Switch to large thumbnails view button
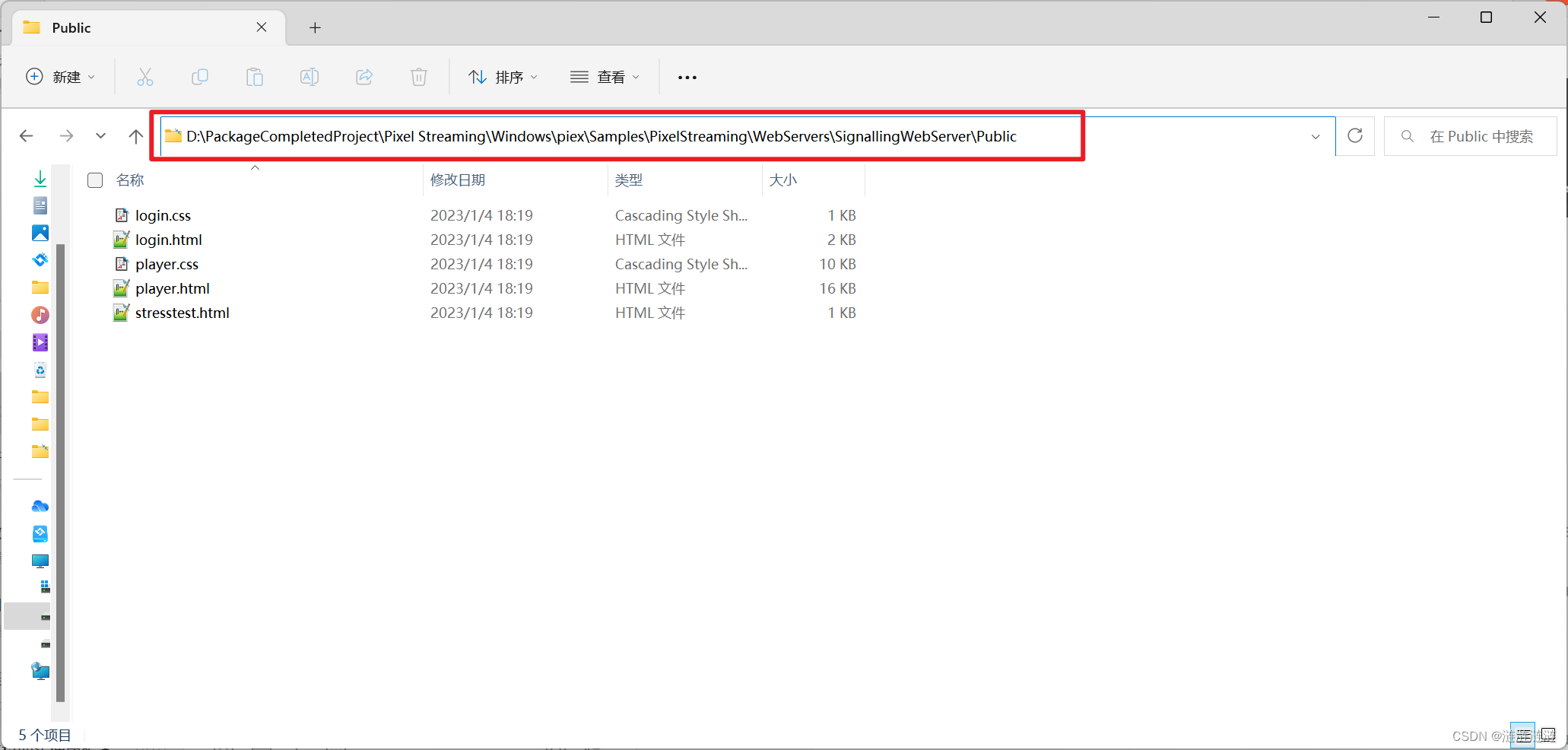1568x750 pixels. tap(1548, 735)
